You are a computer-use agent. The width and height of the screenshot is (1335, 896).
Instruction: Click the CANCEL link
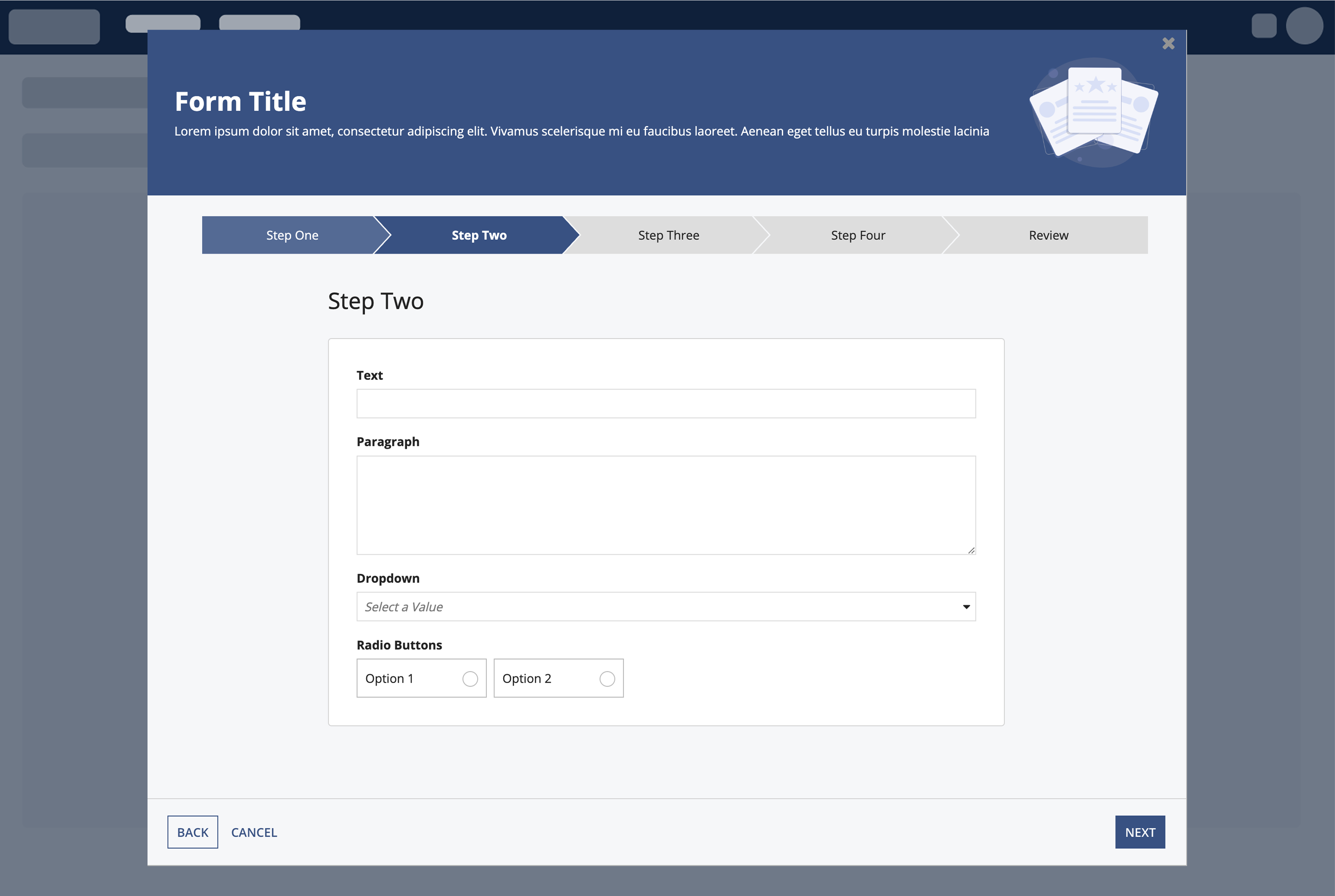pos(254,832)
